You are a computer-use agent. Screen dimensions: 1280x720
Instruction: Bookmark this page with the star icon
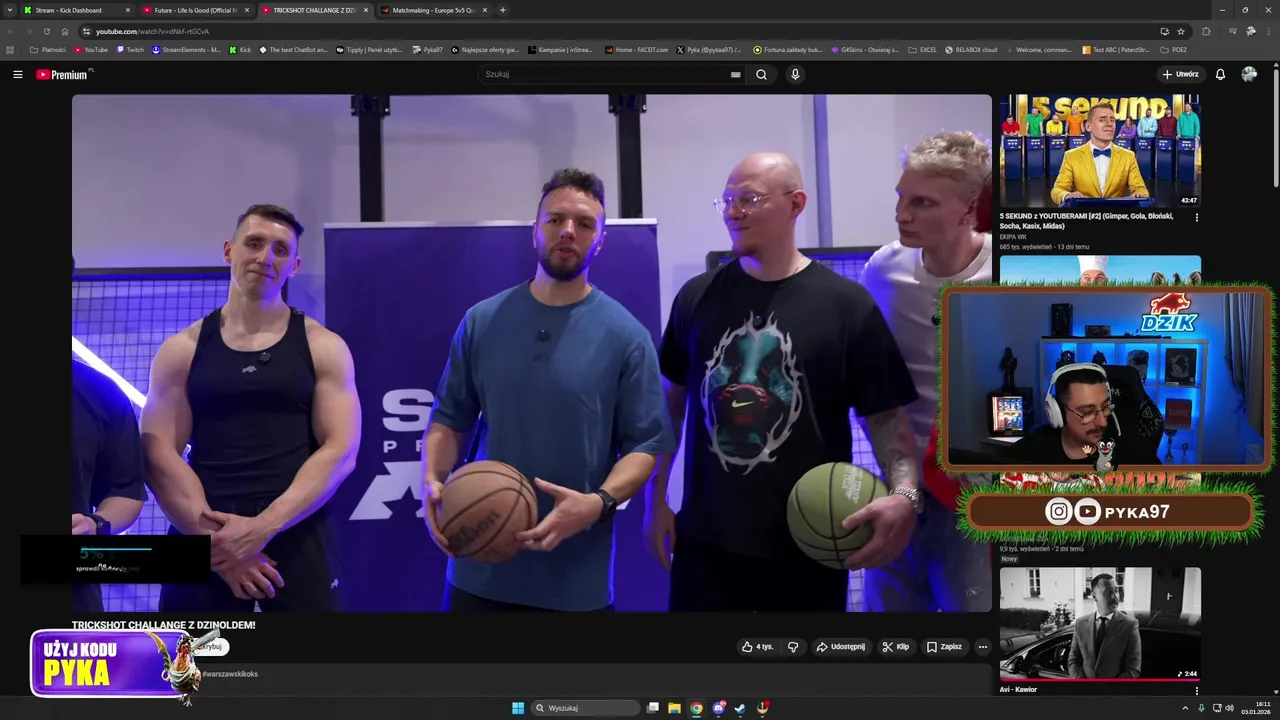click(x=1181, y=31)
